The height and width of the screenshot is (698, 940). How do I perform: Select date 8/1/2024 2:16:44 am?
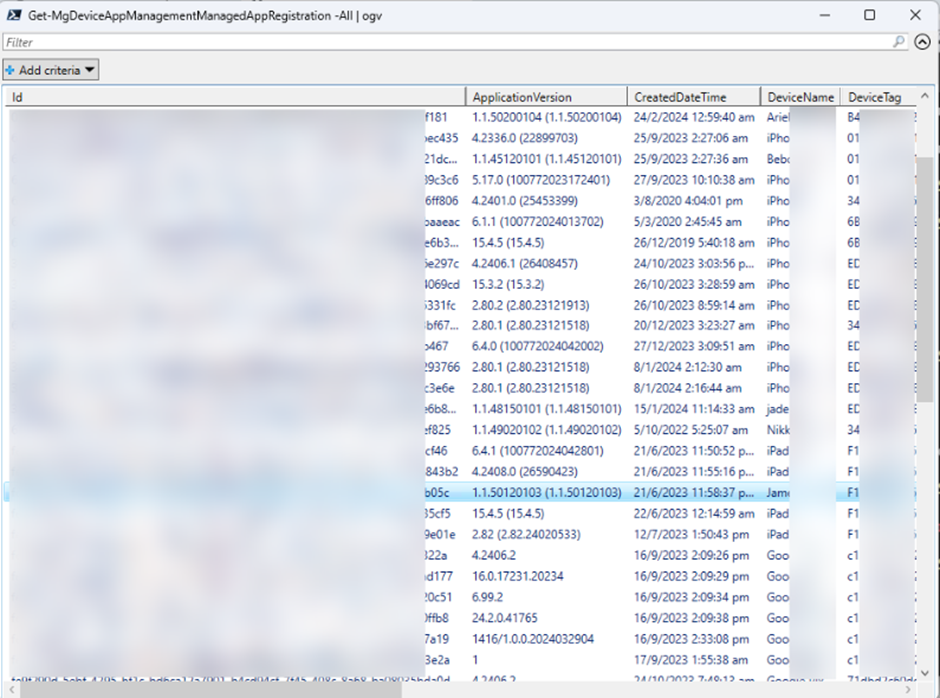[687, 388]
